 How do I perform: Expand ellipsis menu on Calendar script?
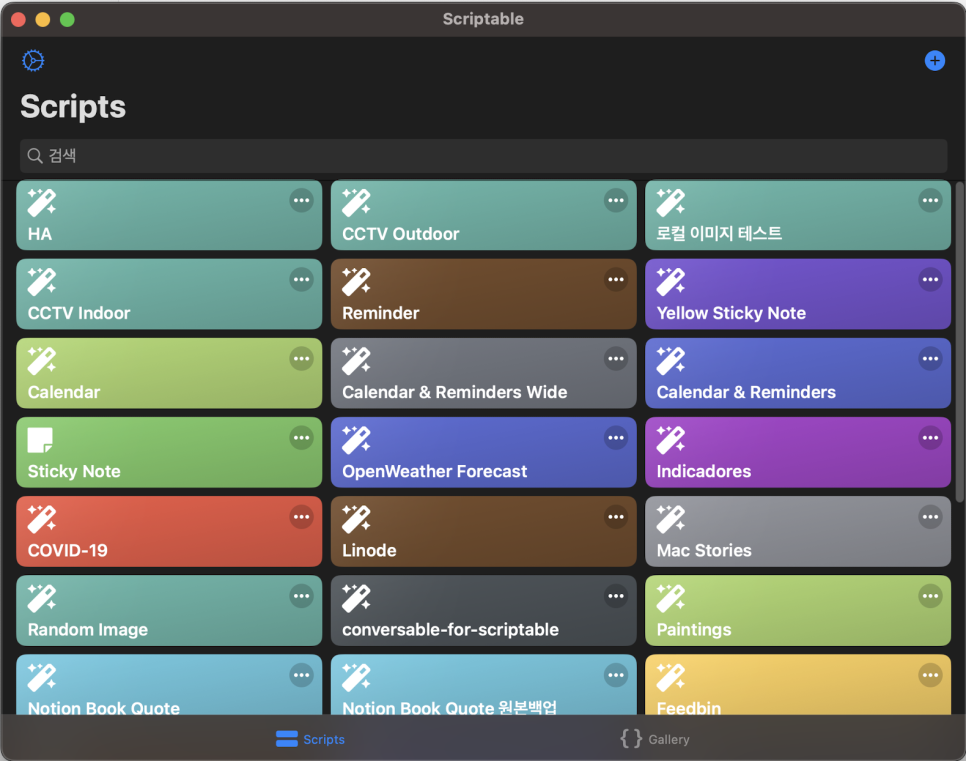click(301, 359)
